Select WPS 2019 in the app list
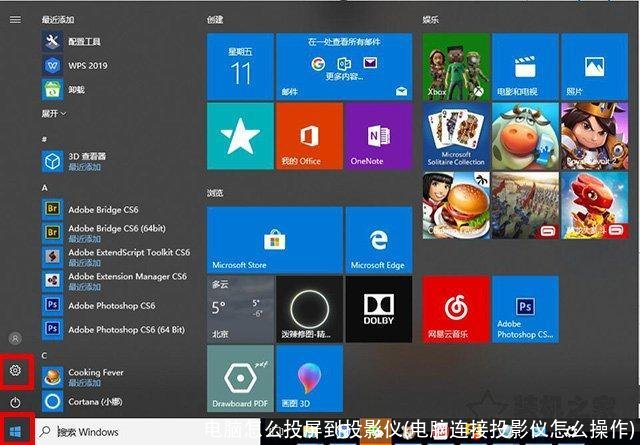This screenshot has height=445, width=640. click(85, 64)
